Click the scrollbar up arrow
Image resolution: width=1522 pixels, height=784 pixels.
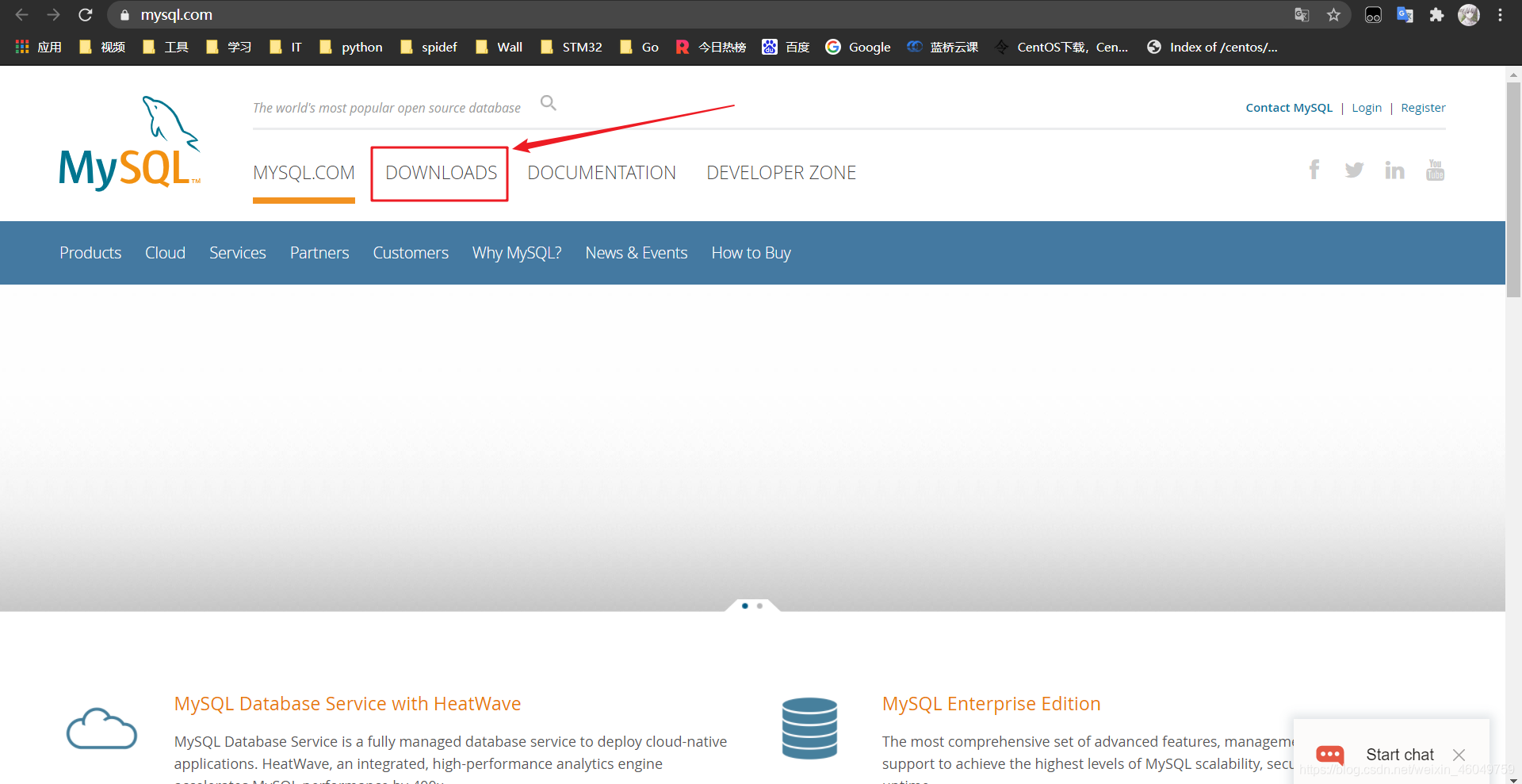point(1513,74)
